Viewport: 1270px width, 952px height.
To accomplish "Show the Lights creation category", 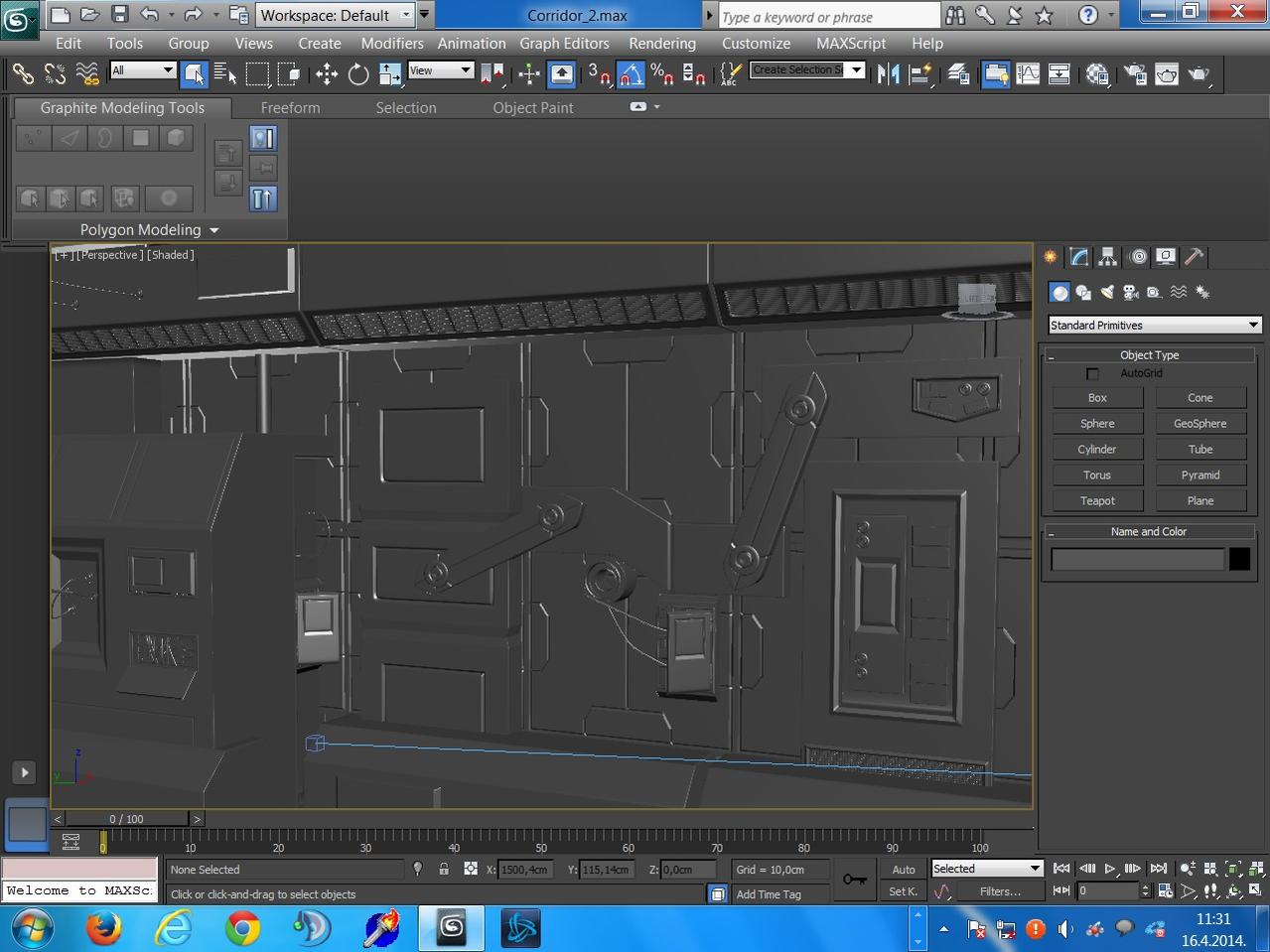I will point(1106,292).
